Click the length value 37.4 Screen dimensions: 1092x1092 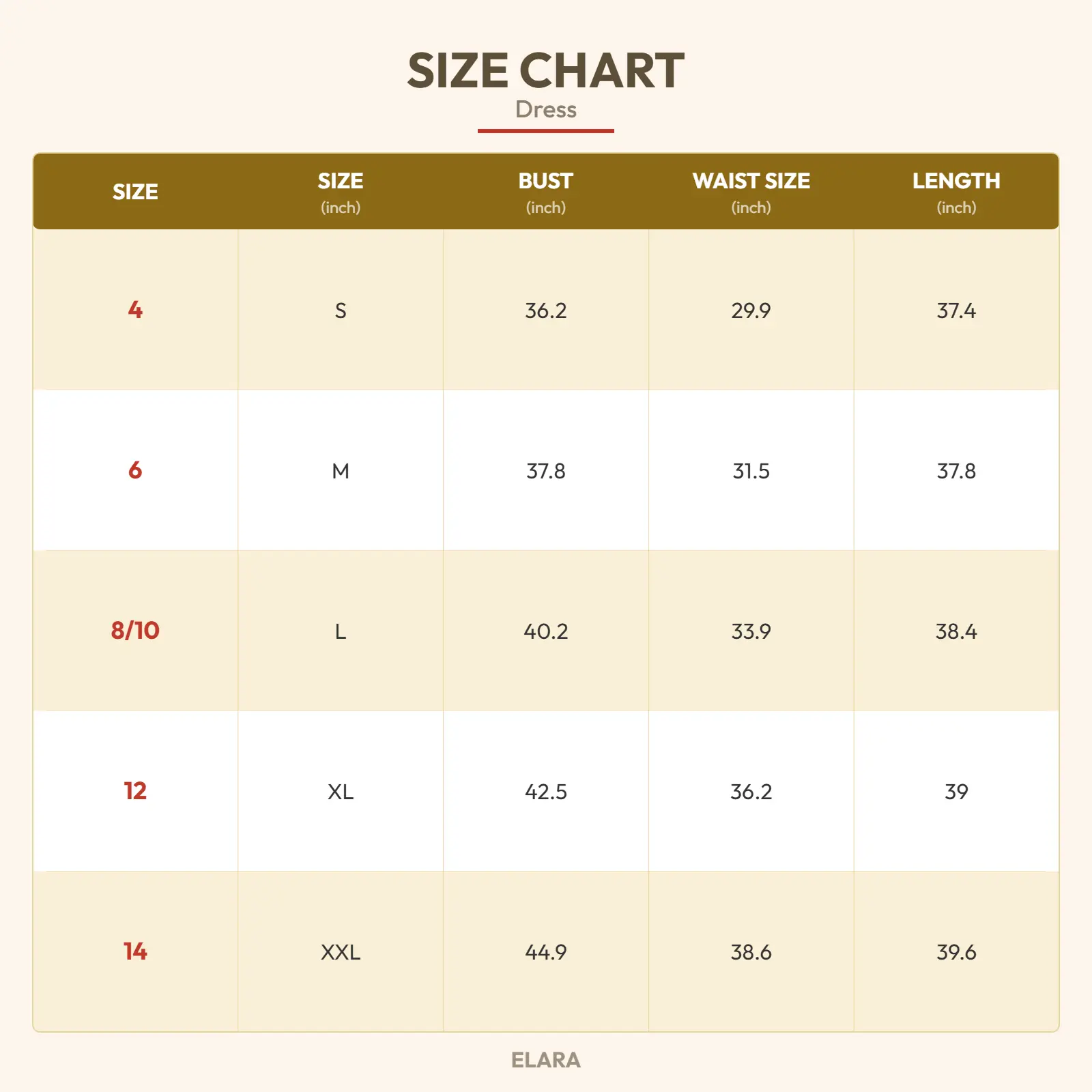955,311
